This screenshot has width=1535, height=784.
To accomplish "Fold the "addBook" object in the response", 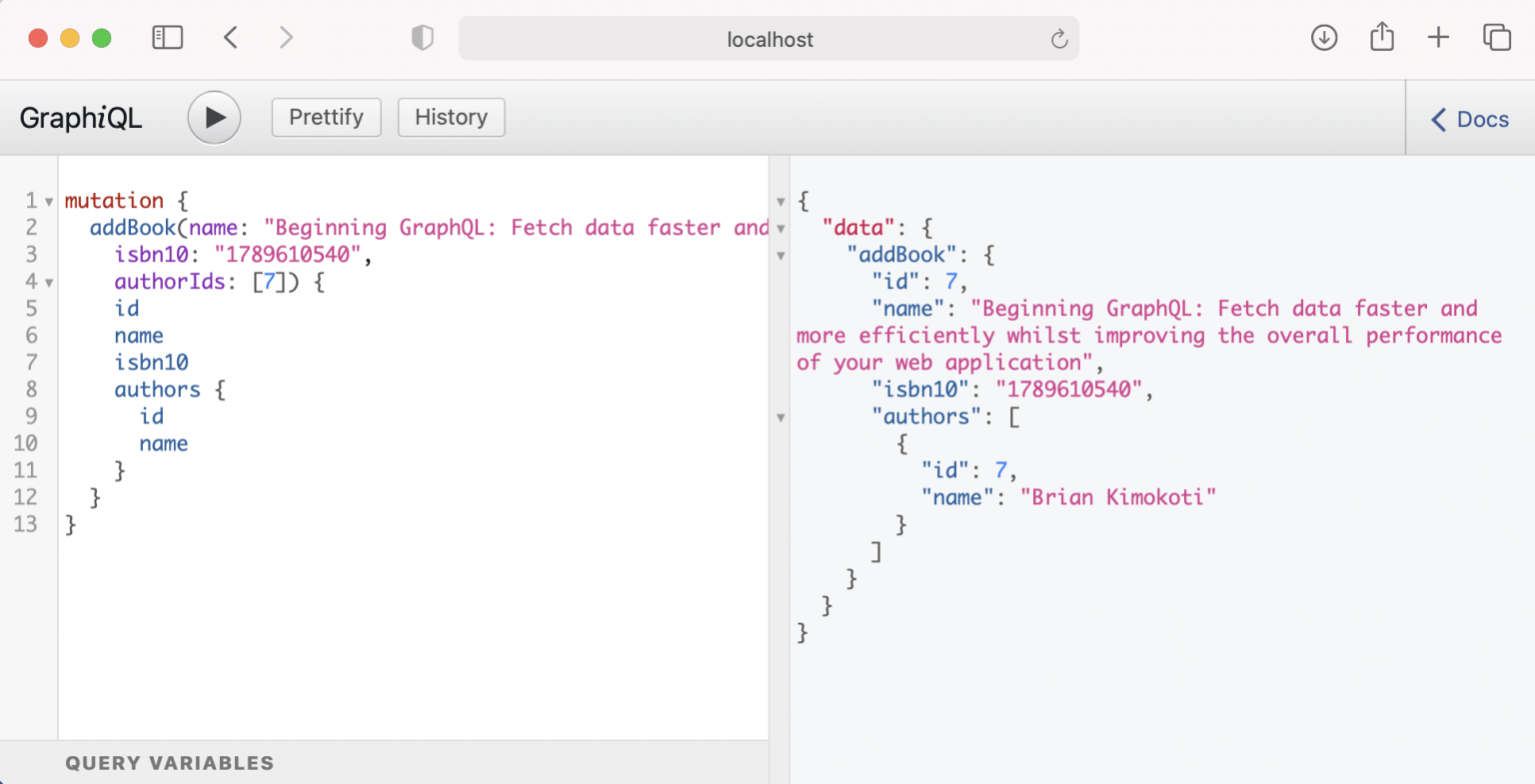I will [x=780, y=256].
